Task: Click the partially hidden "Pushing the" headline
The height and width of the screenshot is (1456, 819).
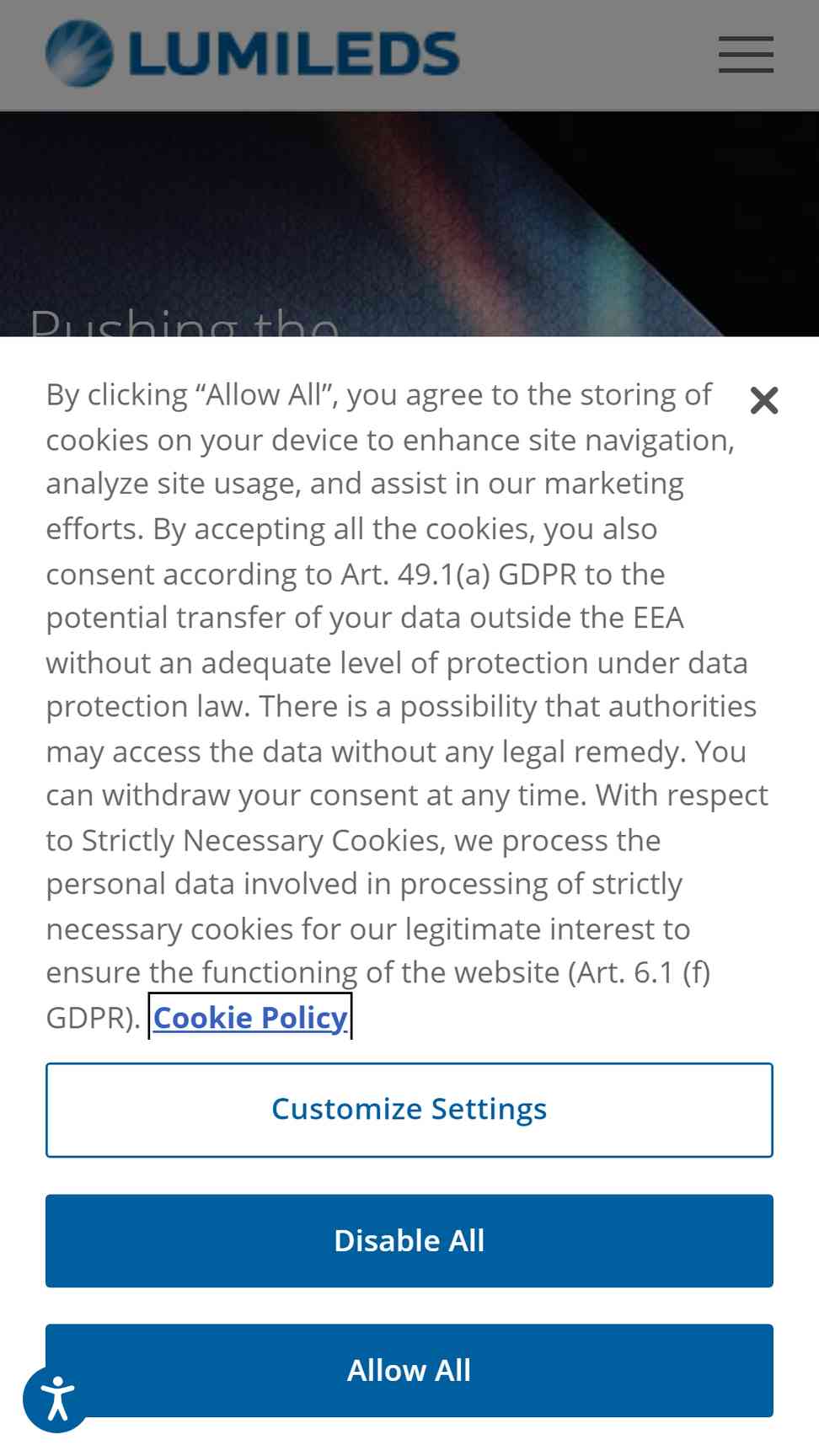Action: tap(184, 324)
